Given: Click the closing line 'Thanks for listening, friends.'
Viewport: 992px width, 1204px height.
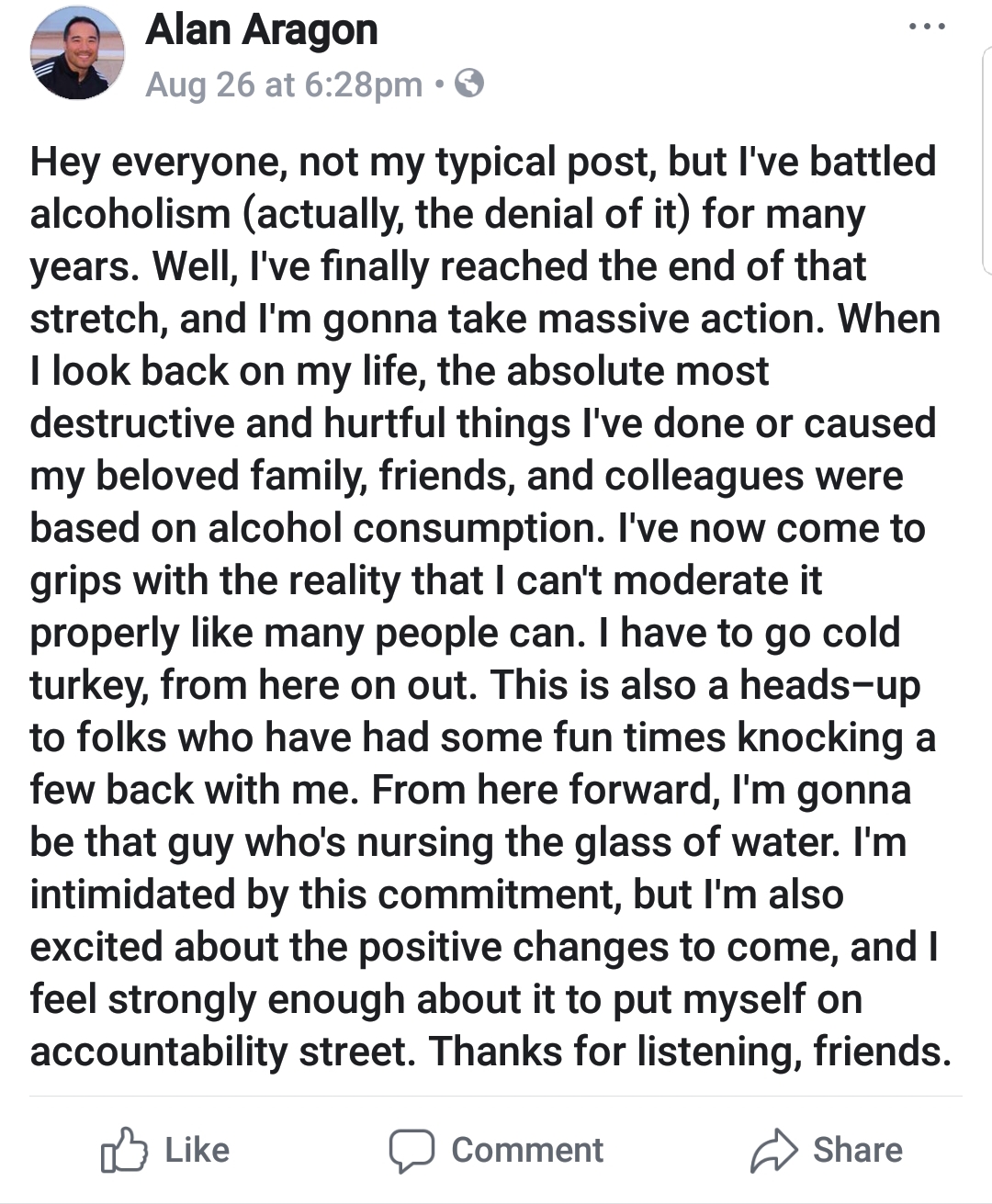Looking at the screenshot, I should tap(690, 1052).
